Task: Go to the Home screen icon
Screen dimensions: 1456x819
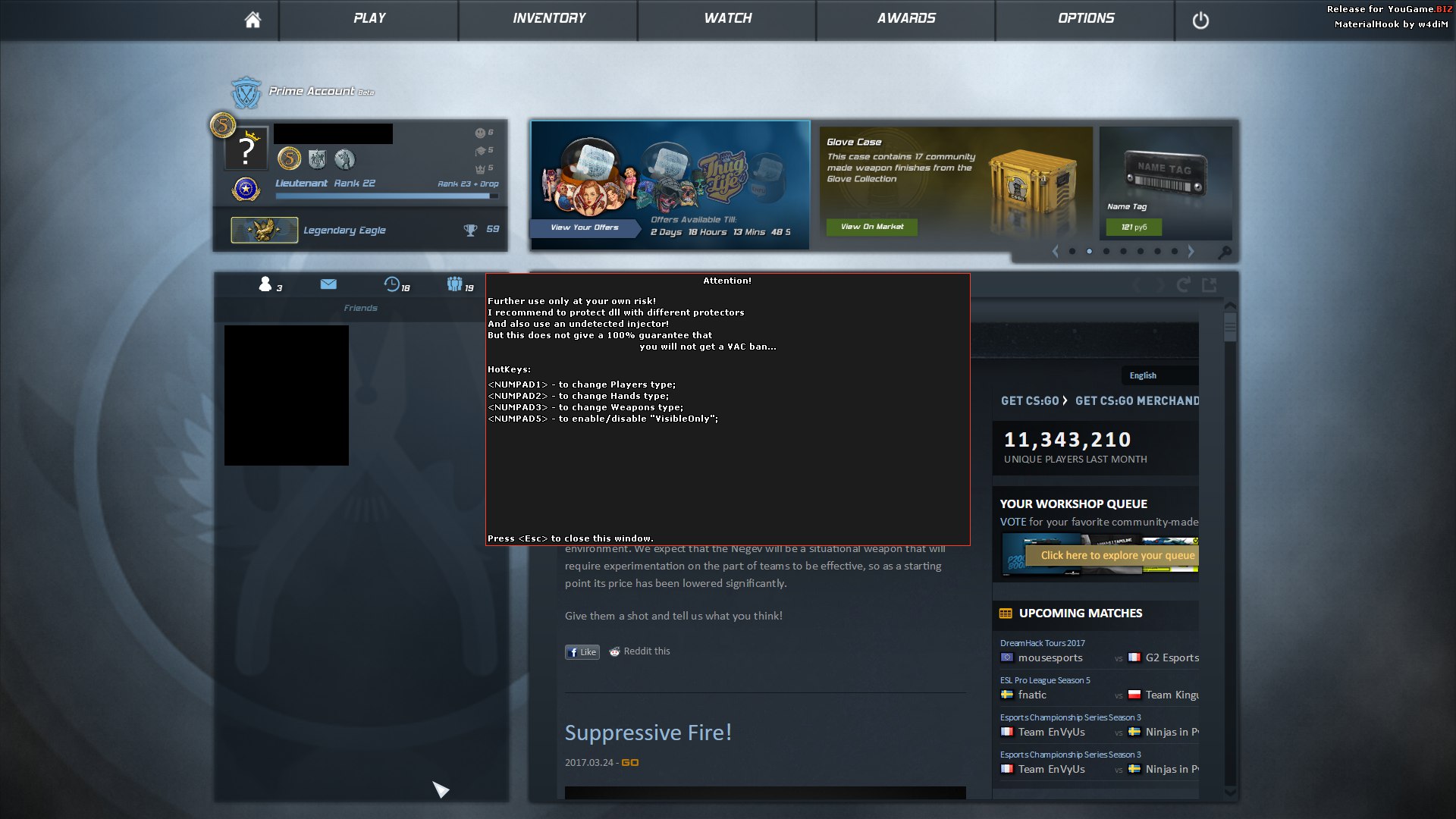Action: (253, 20)
